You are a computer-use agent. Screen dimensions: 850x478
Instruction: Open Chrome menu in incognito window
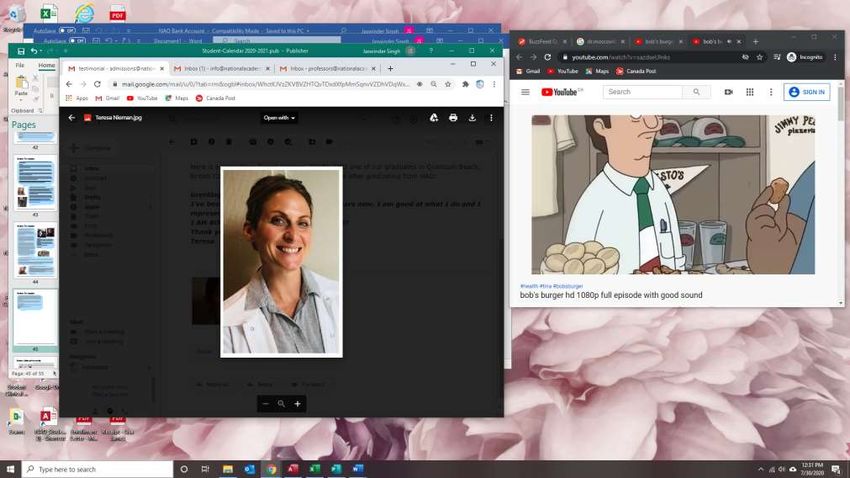[x=835, y=57]
